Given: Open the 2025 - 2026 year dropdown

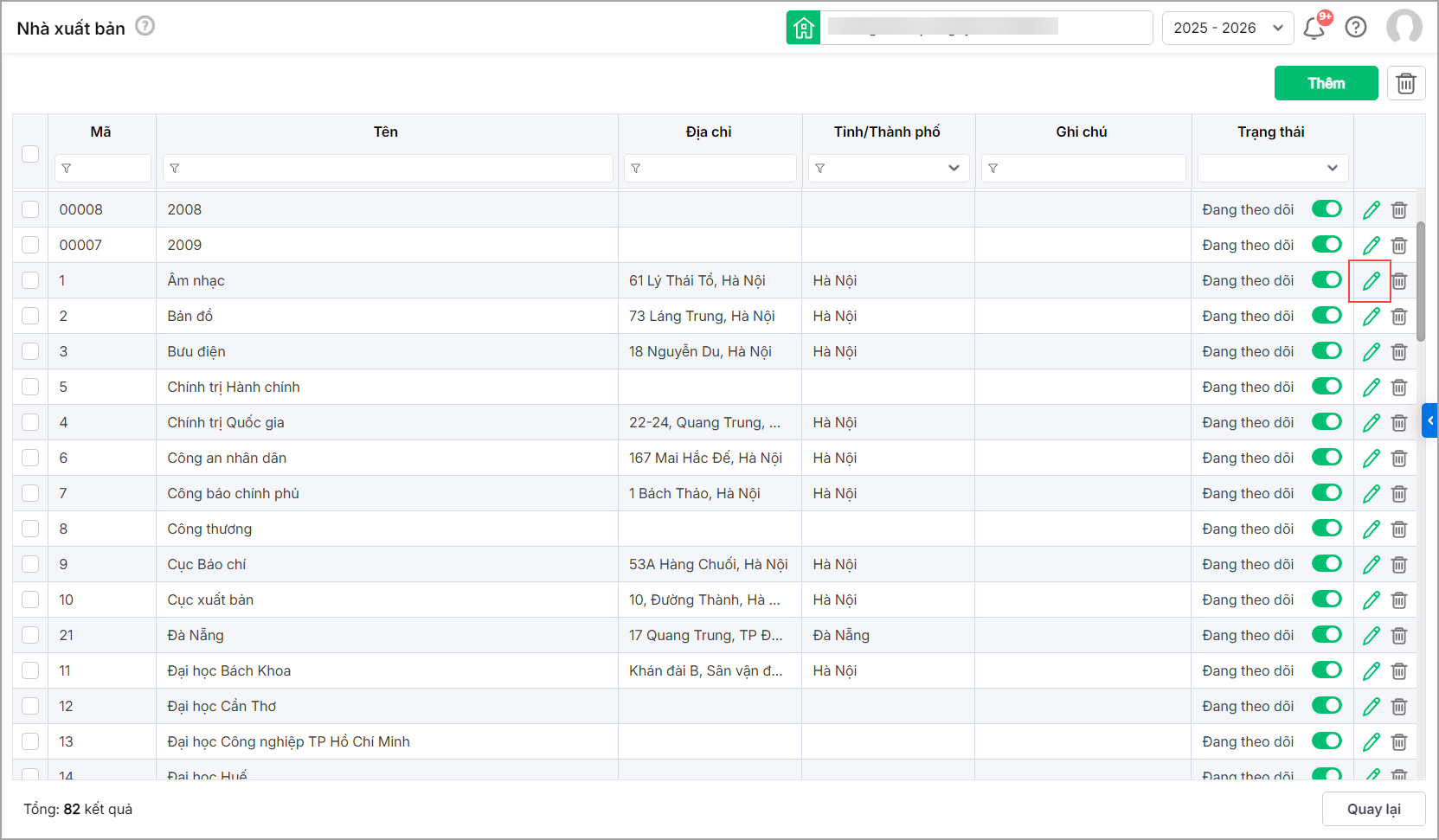Looking at the screenshot, I should [1227, 28].
